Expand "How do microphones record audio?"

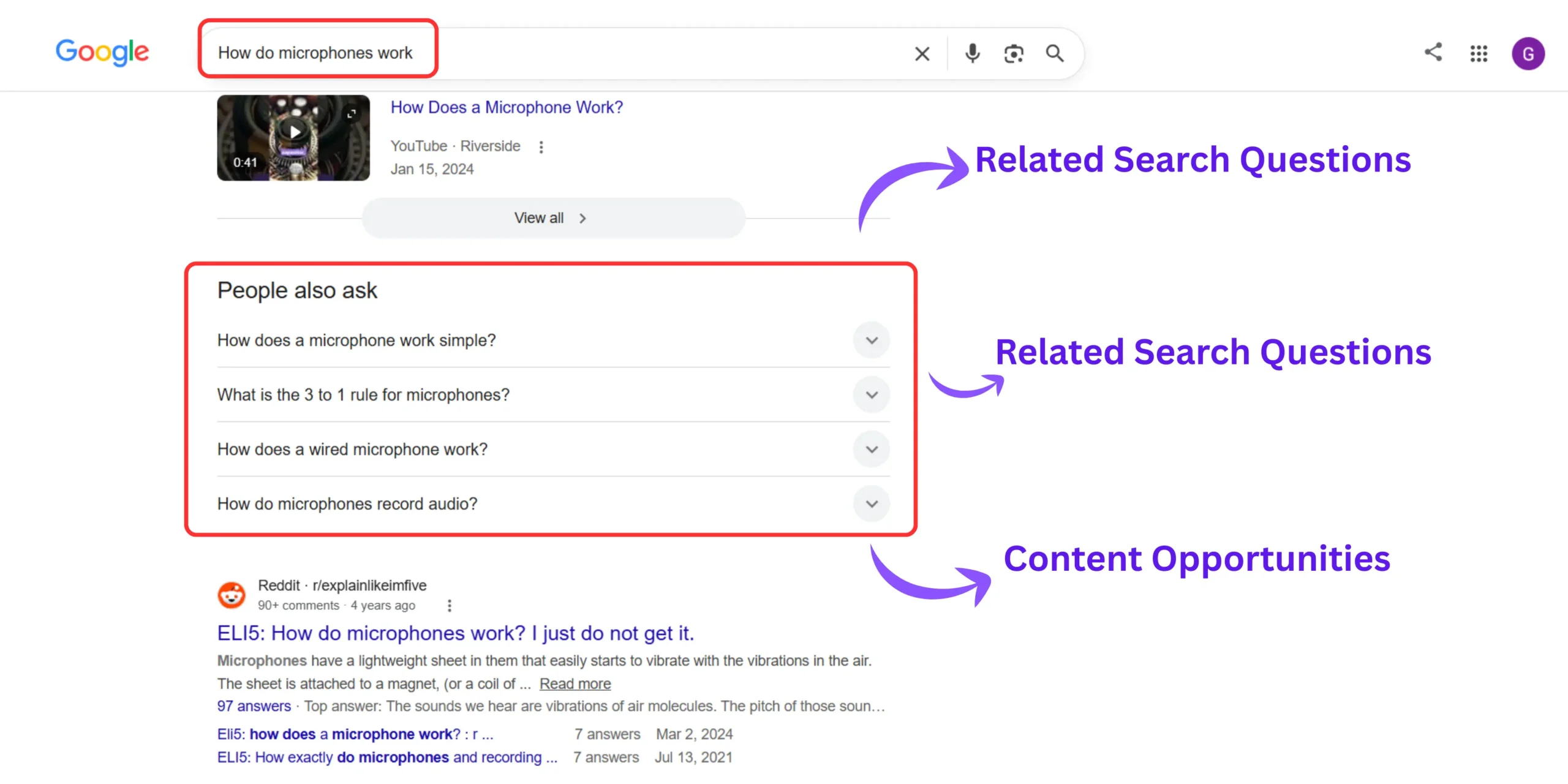point(553,504)
